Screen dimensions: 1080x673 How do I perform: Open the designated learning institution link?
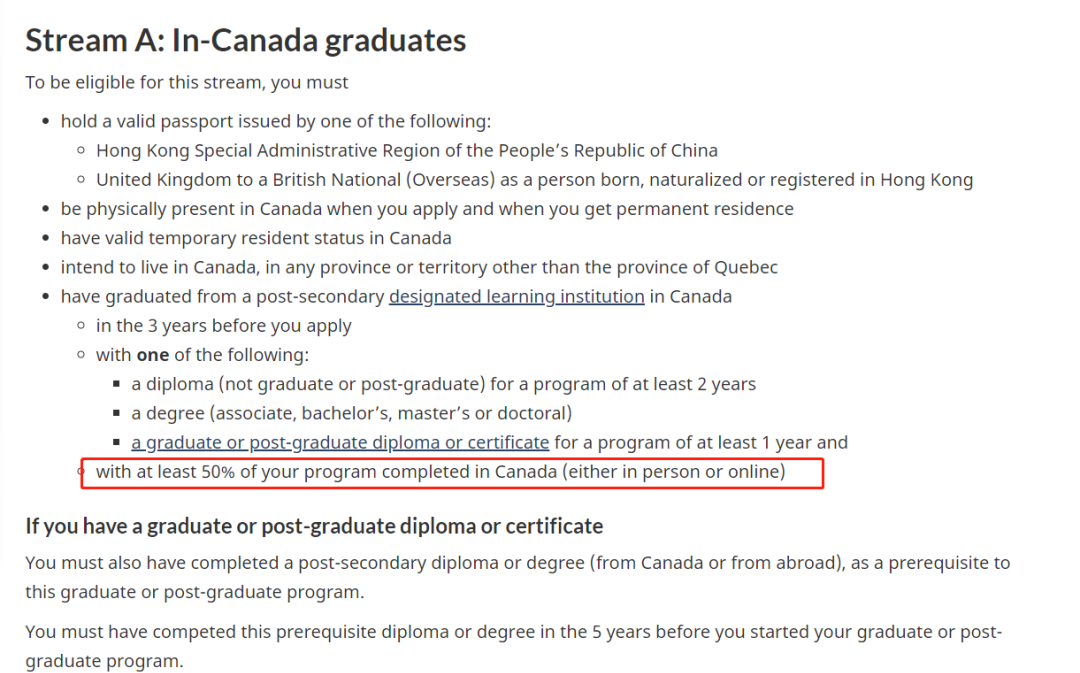click(x=517, y=297)
